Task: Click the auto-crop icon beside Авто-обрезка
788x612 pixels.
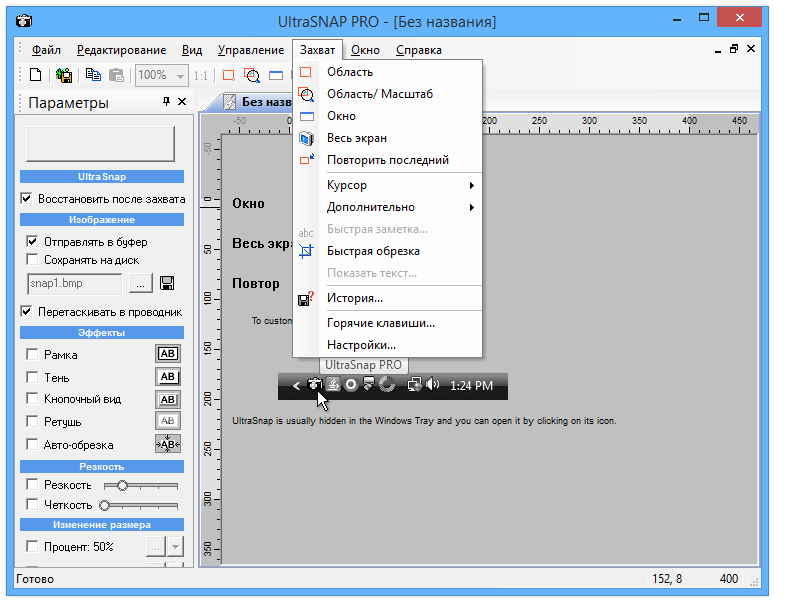Action: pyautogui.click(x=168, y=445)
